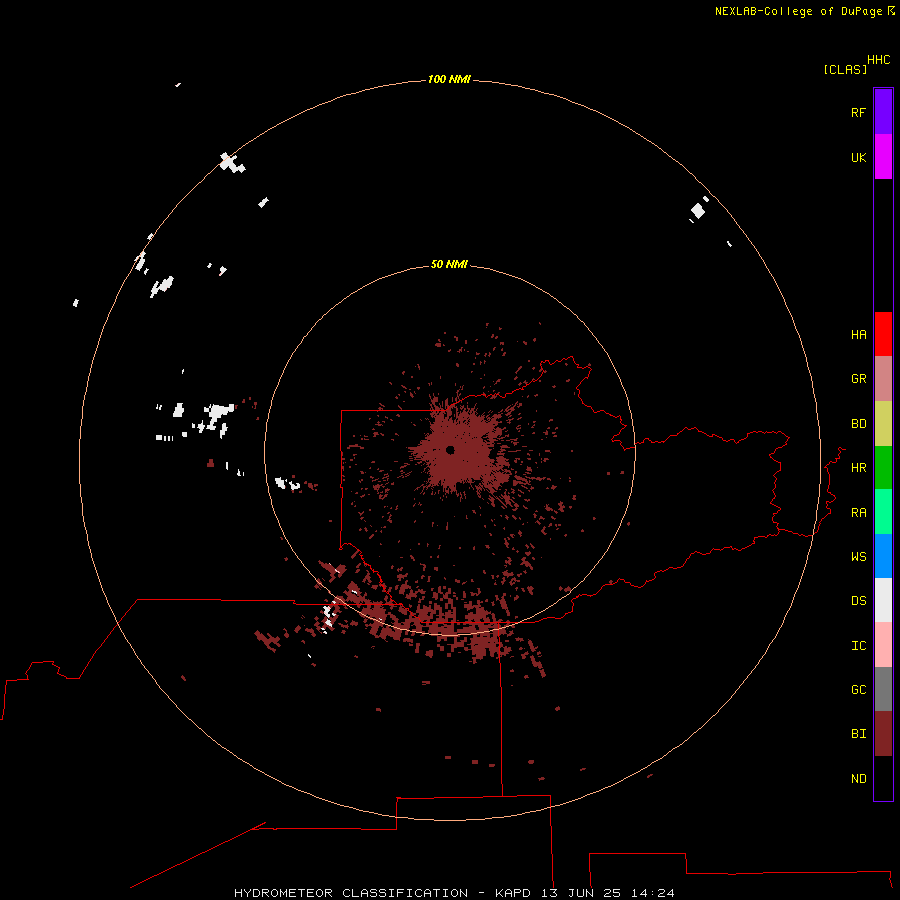Pick the RA light green legend swatch
This screenshot has width=900, height=900.
[883, 512]
